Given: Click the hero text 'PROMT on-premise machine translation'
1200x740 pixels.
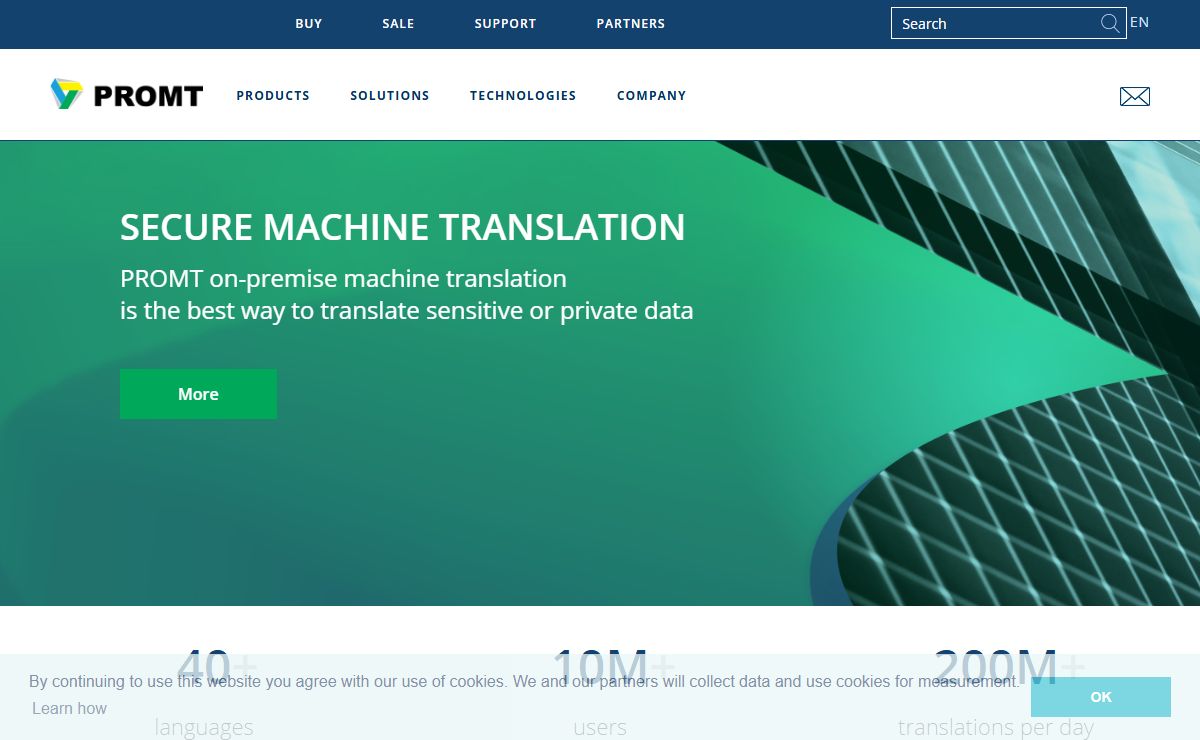Looking at the screenshot, I should [x=343, y=278].
